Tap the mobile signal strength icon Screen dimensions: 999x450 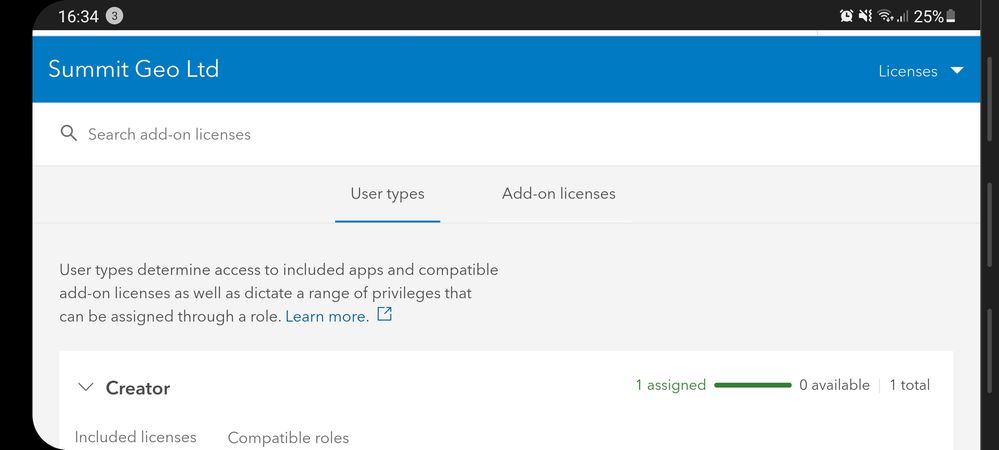point(902,16)
